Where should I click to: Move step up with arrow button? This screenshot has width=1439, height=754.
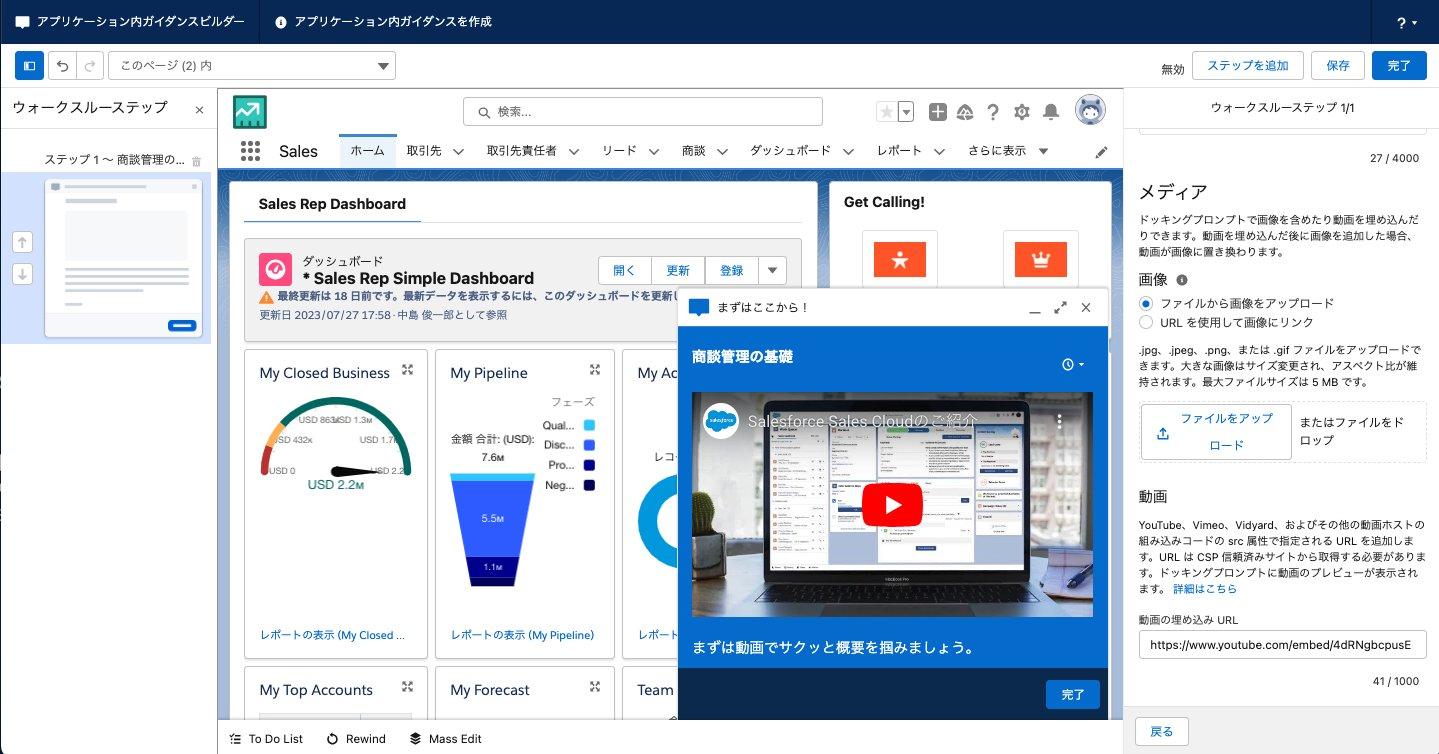24,242
